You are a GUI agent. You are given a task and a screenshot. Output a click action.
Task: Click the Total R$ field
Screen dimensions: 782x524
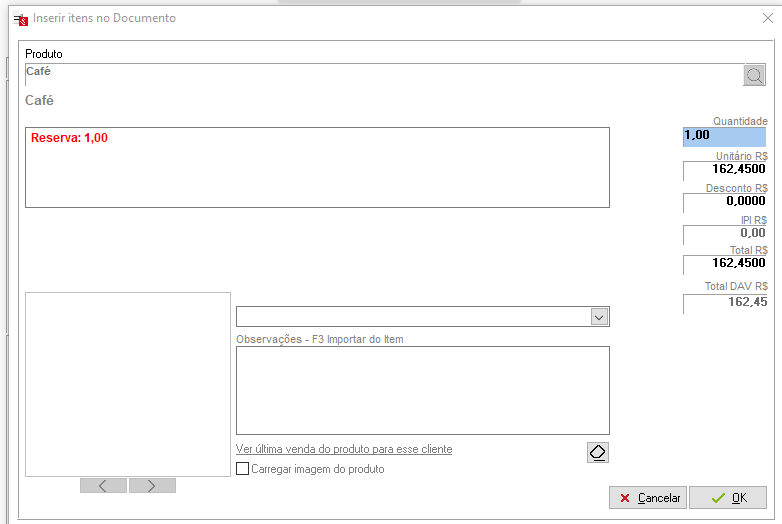coord(725,264)
